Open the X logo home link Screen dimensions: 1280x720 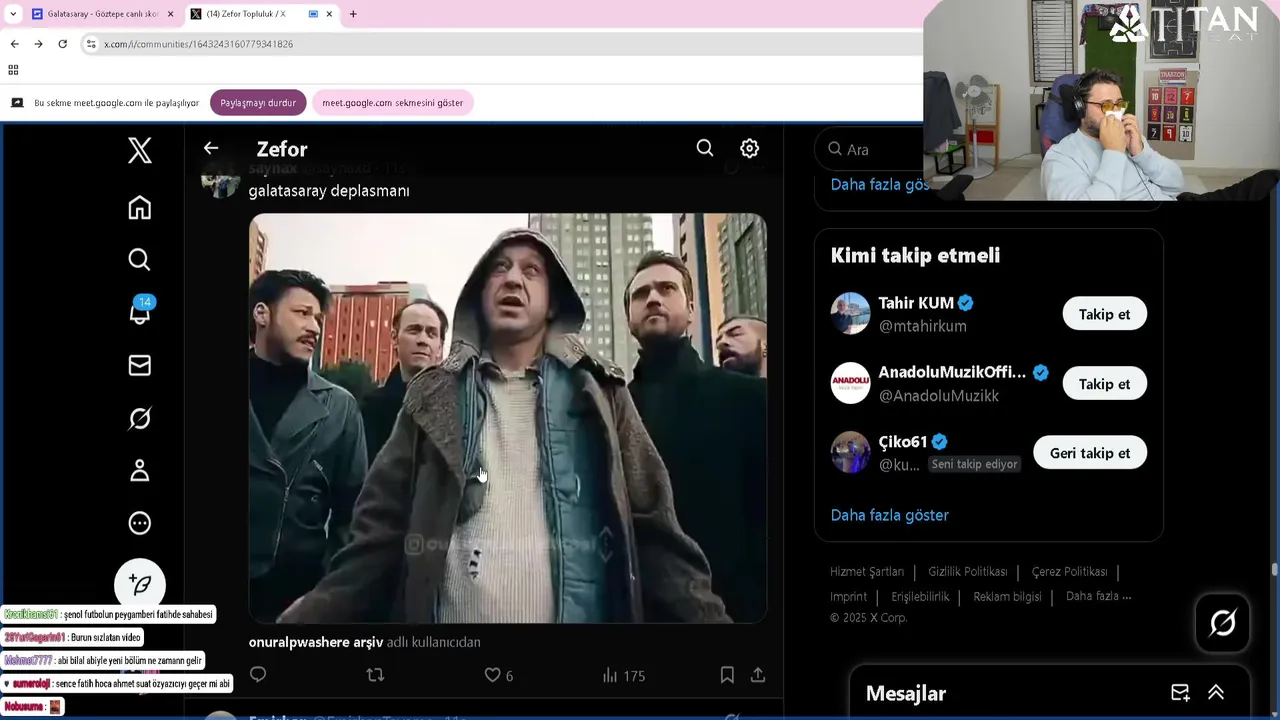coord(140,150)
